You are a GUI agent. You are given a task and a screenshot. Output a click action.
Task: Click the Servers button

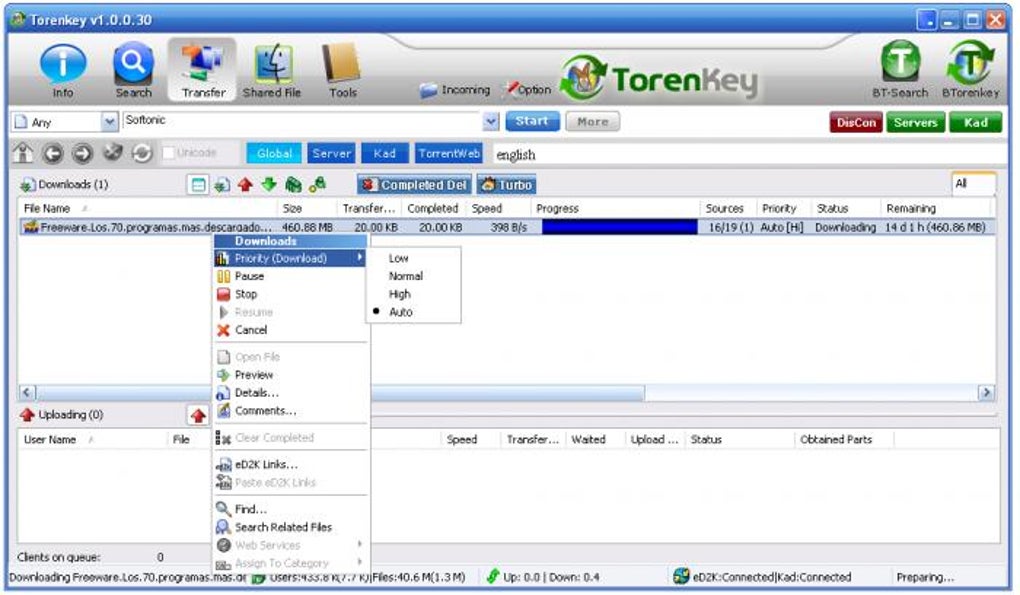click(915, 122)
